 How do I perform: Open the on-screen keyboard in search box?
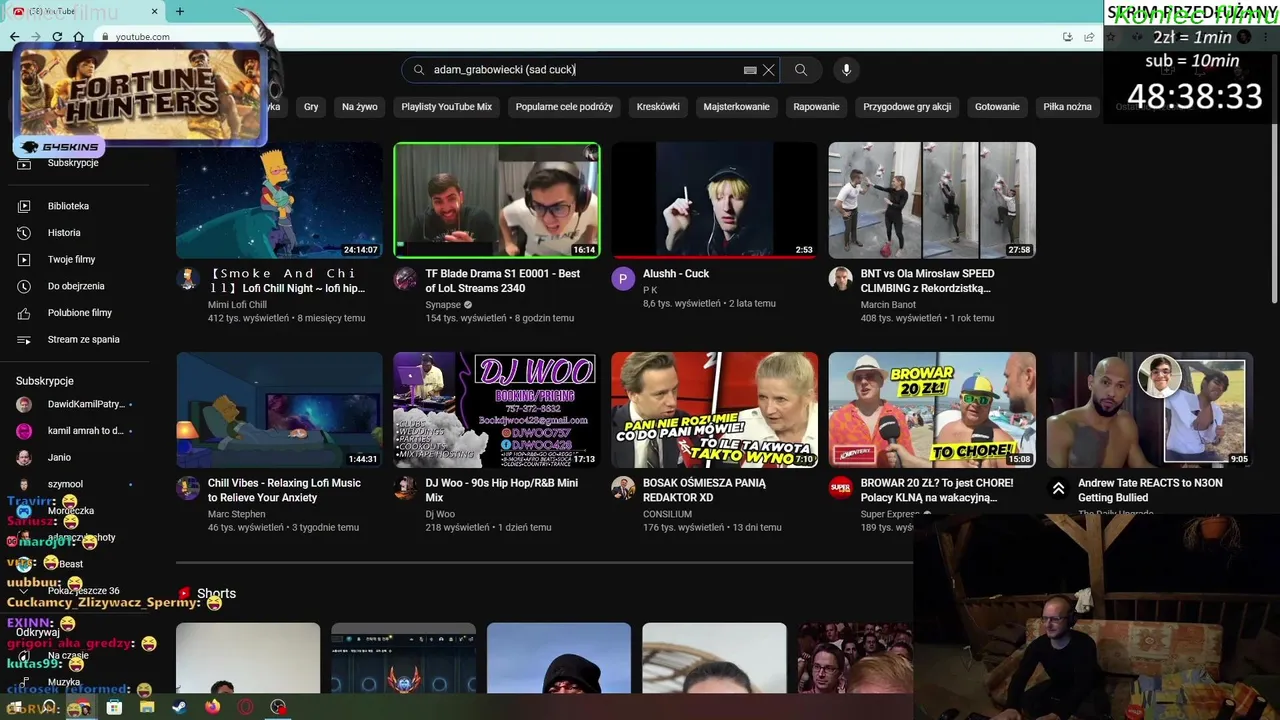pos(750,70)
